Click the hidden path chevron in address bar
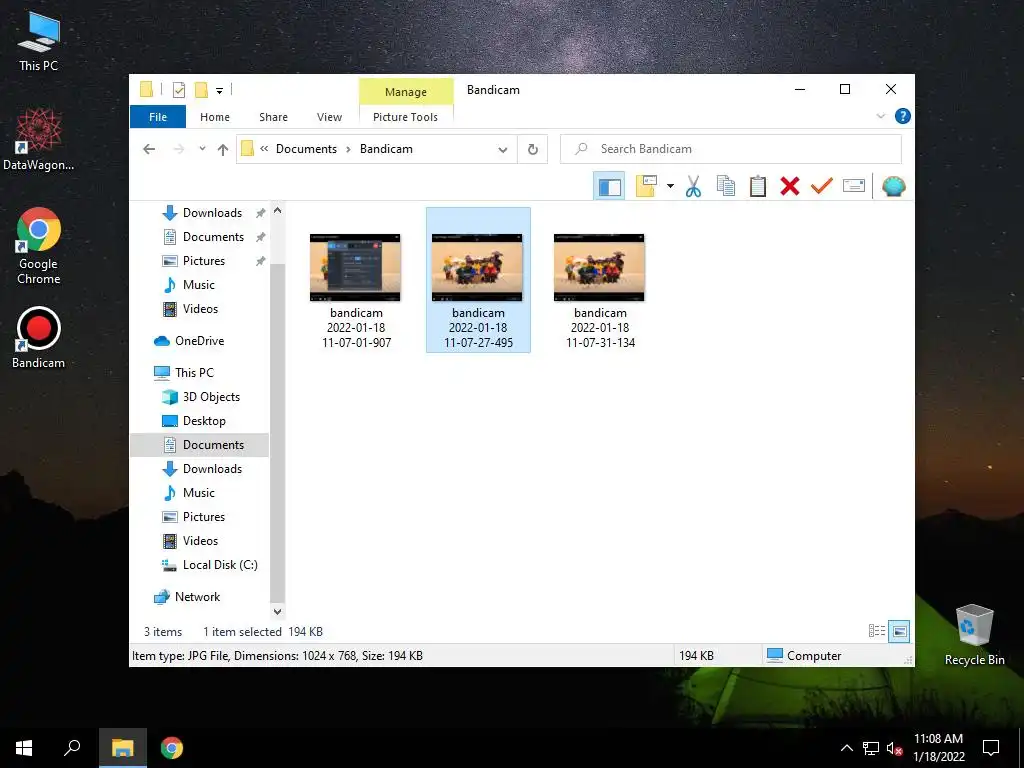The width and height of the screenshot is (1024, 768). pyautogui.click(x=264, y=149)
